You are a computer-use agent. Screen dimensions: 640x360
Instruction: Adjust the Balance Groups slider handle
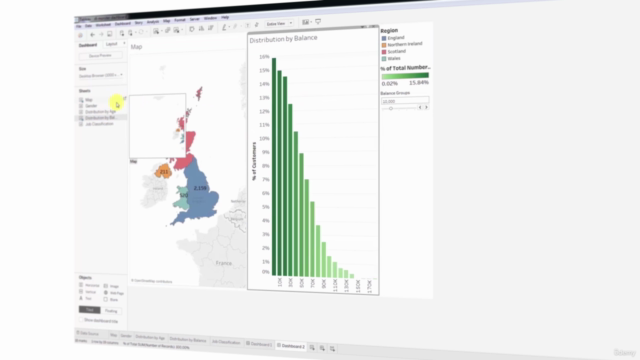click(x=391, y=108)
